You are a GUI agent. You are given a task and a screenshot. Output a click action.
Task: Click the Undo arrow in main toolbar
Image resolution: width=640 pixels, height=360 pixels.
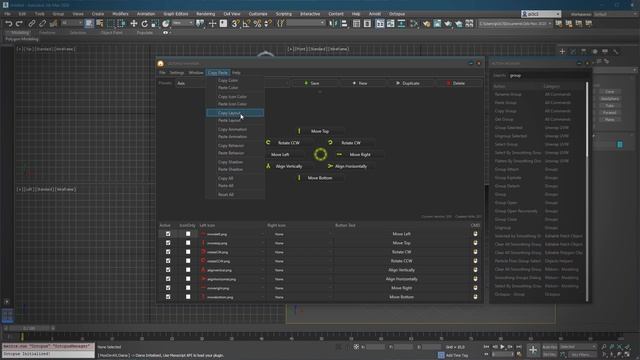pyautogui.click(x=8, y=24)
